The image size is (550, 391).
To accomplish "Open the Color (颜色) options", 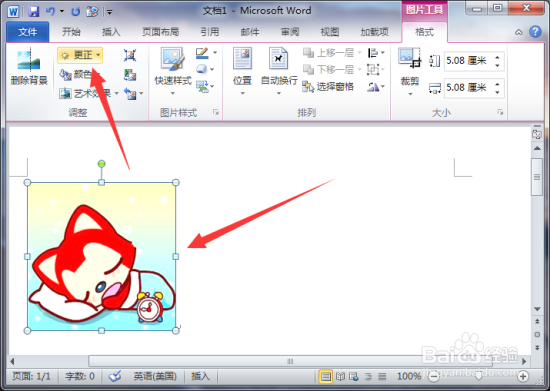I will click(79, 74).
